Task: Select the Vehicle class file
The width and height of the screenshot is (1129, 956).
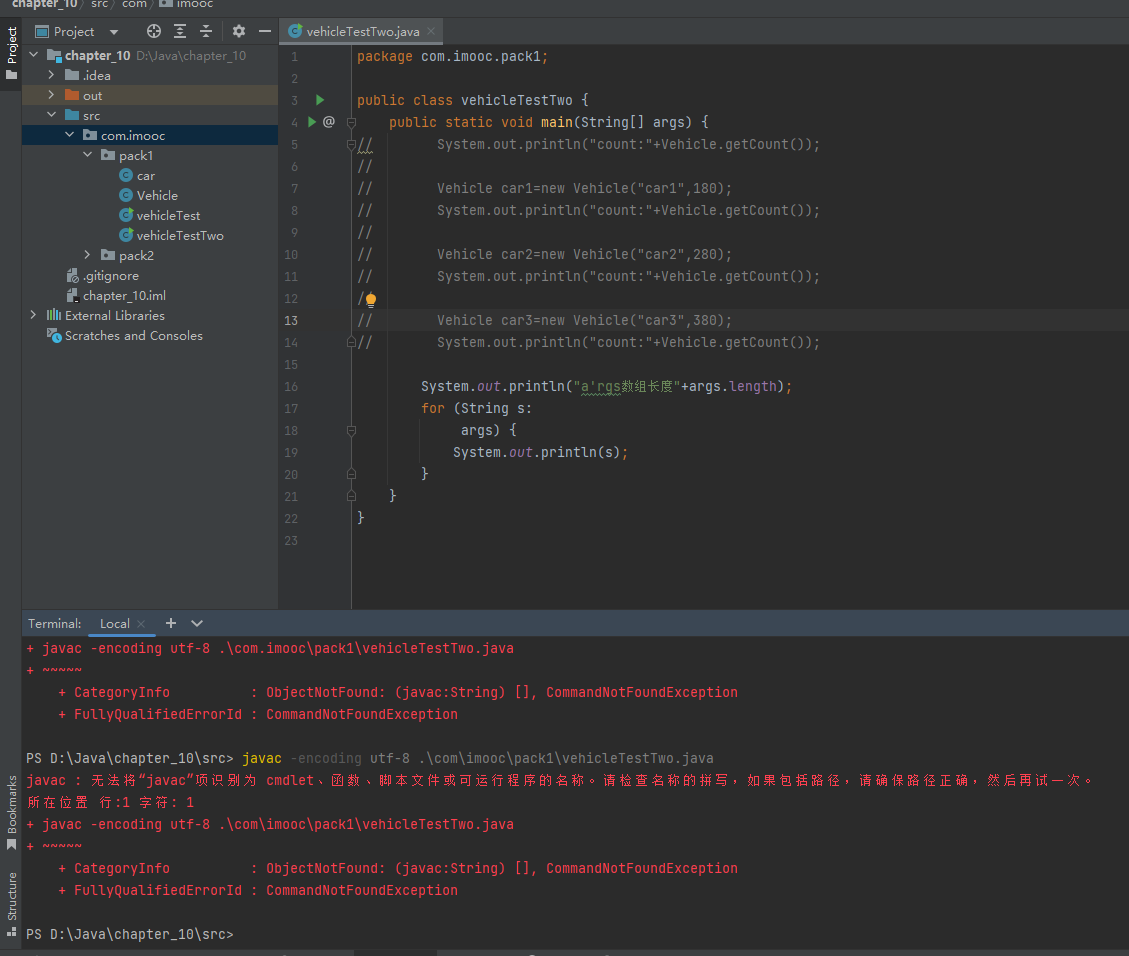Action: [x=157, y=196]
